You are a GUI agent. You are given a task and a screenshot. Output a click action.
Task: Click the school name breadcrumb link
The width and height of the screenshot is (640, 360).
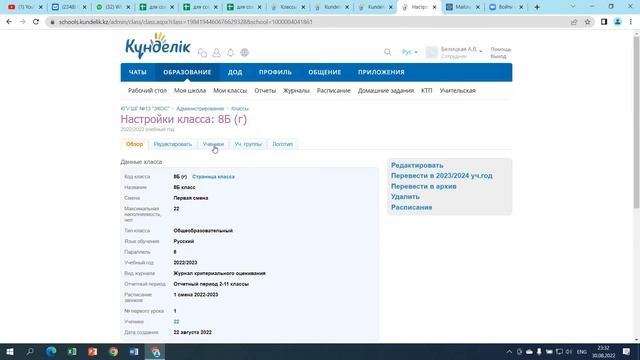(x=145, y=109)
